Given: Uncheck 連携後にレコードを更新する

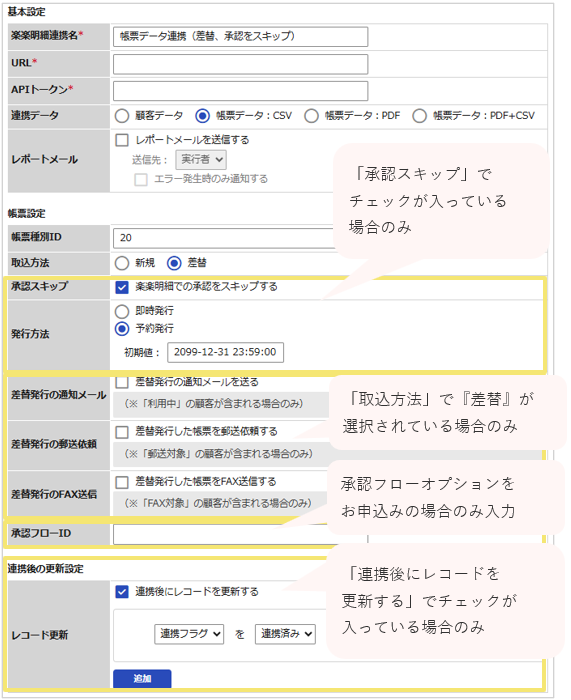Looking at the screenshot, I should (122, 592).
